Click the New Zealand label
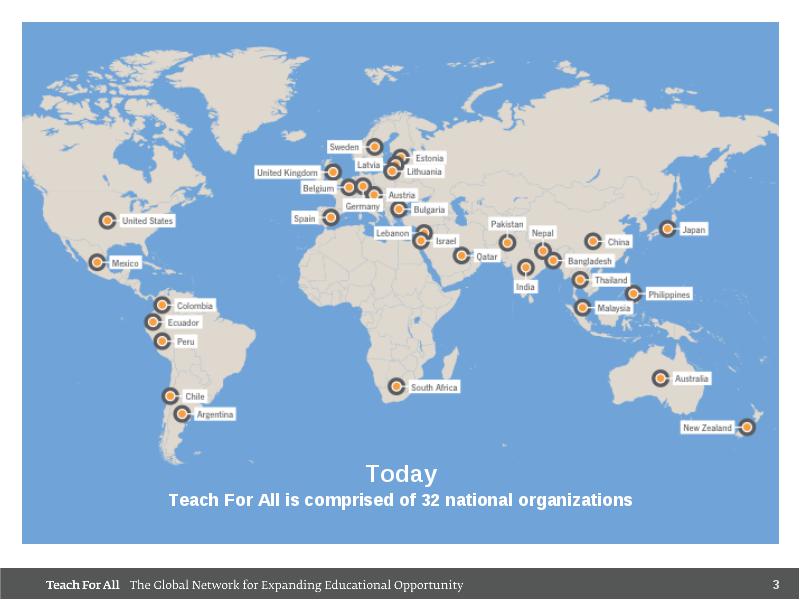800x600 pixels. click(707, 428)
